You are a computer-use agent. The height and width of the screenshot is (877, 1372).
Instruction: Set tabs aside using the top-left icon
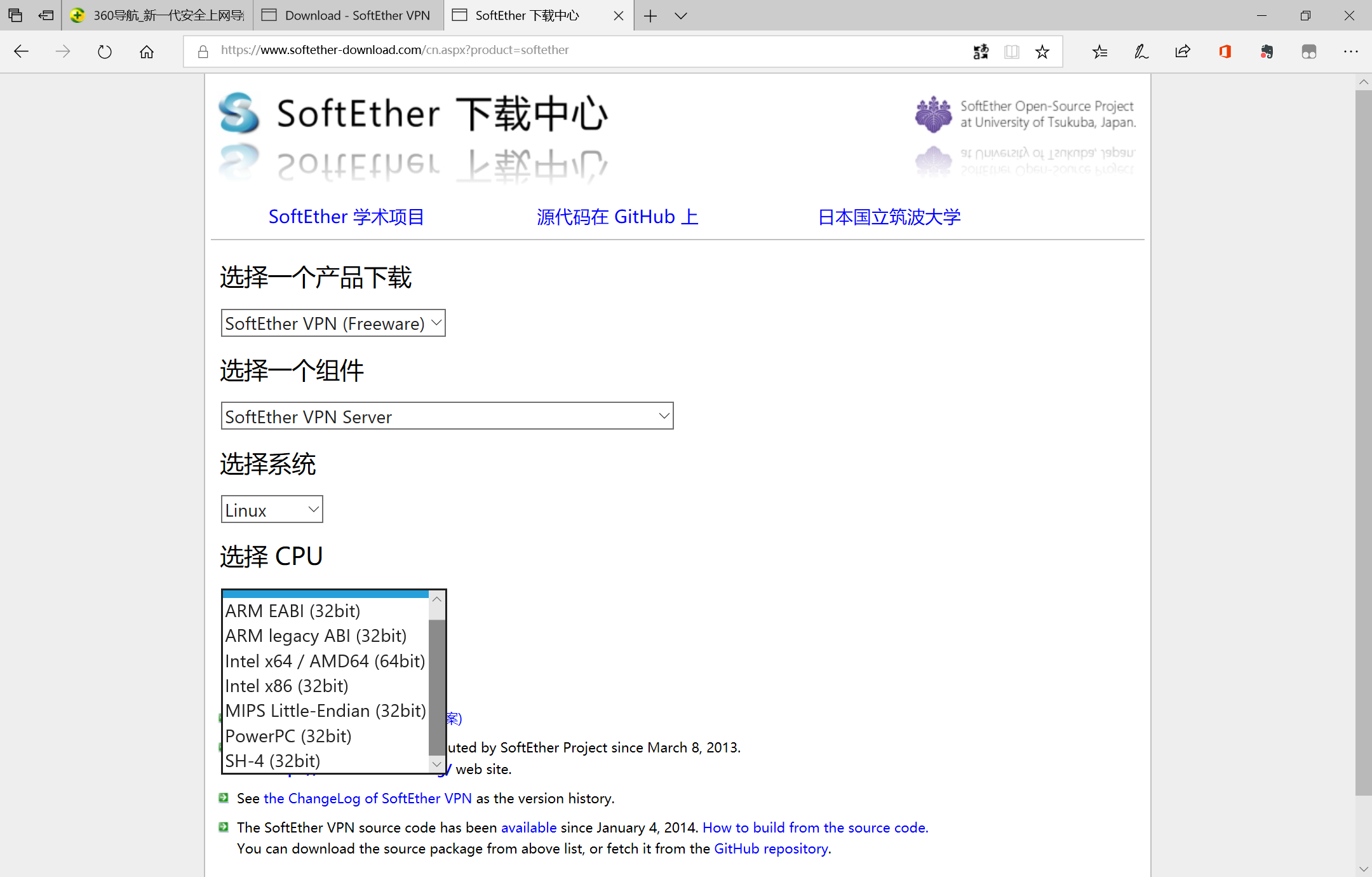click(46, 15)
